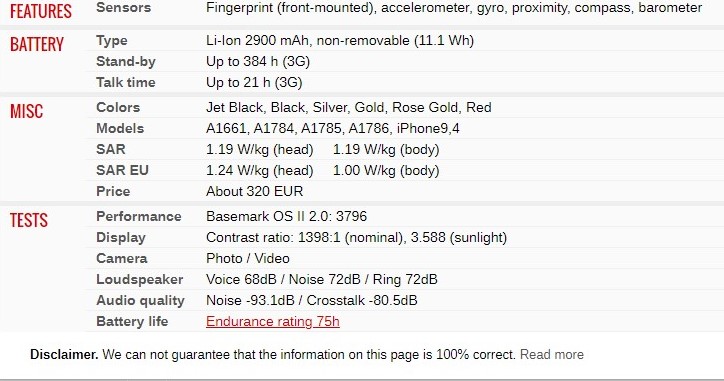The height and width of the screenshot is (381, 724).
Task: Click the About 320 EUR price value
Action: pyautogui.click(x=254, y=191)
